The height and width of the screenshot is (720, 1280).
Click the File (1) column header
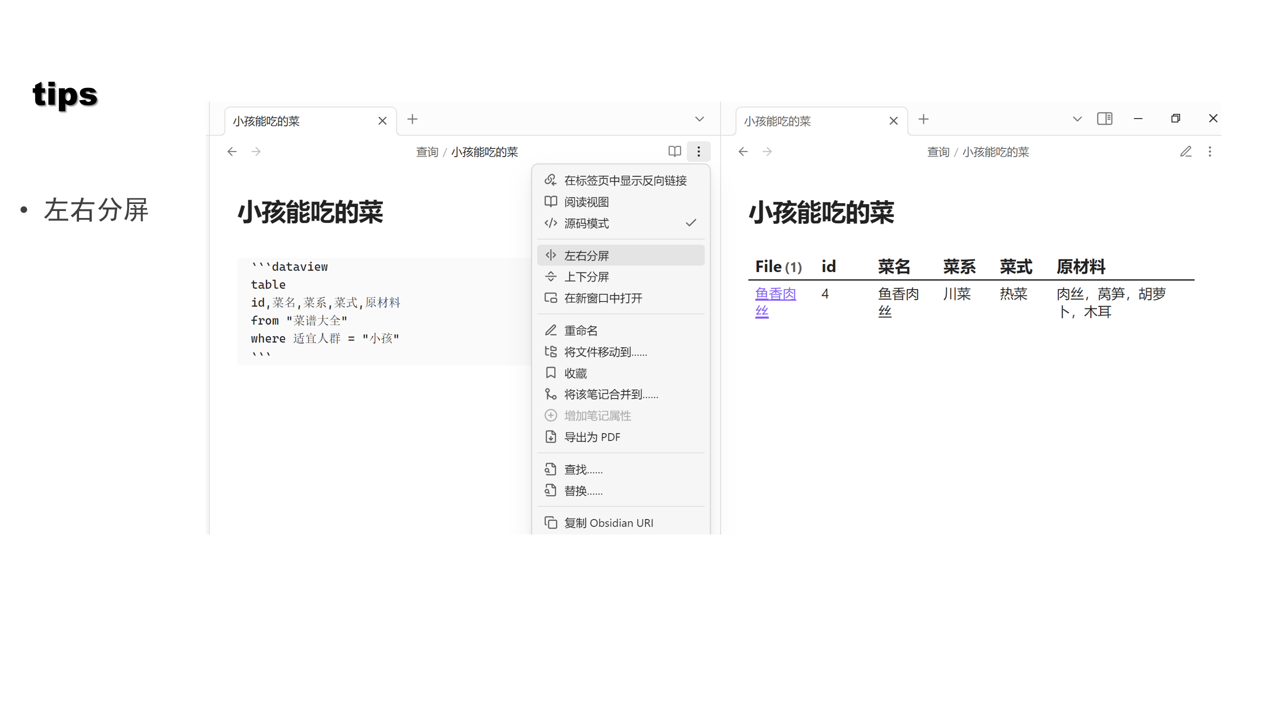778,267
